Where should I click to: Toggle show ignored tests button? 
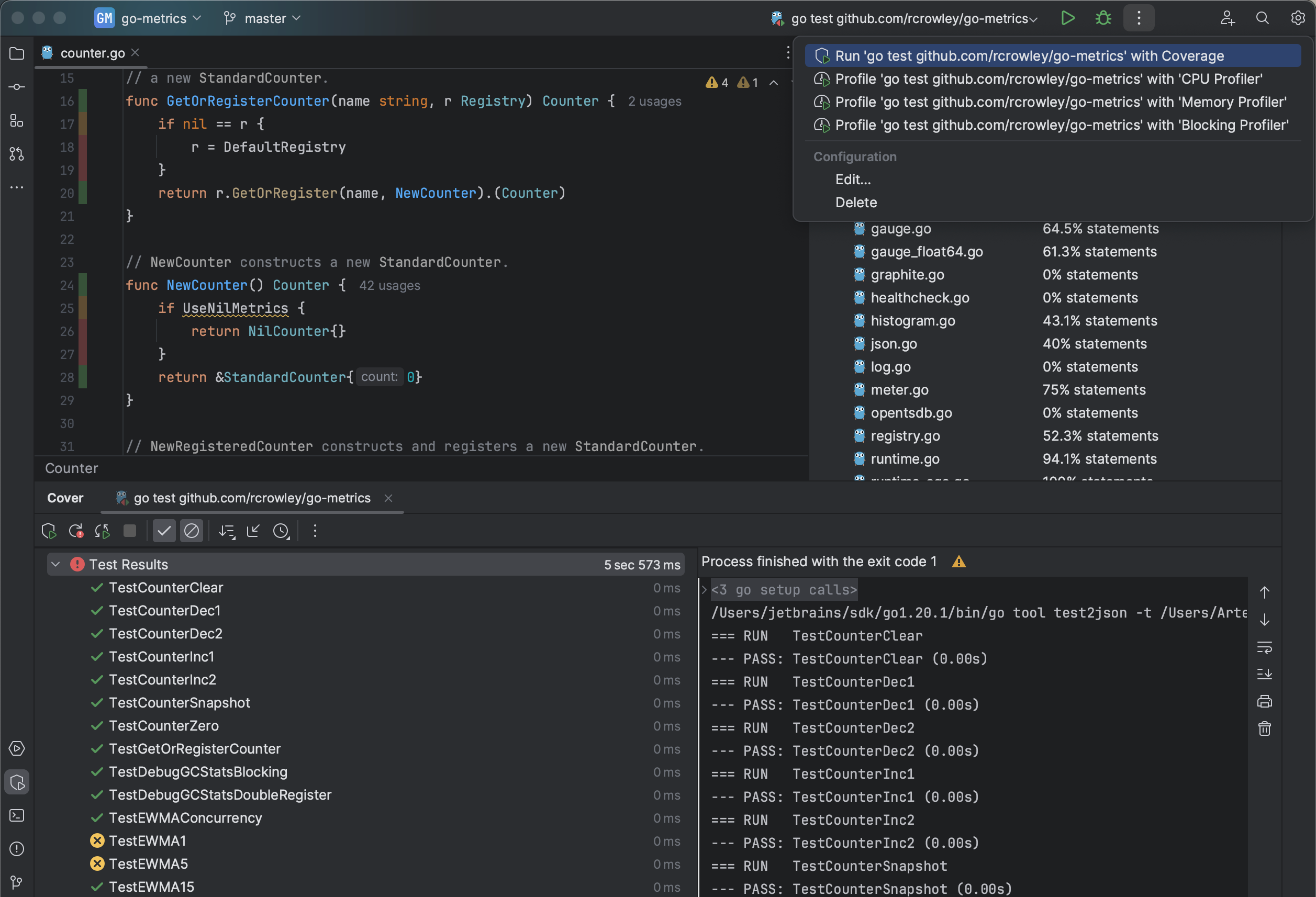tap(192, 531)
